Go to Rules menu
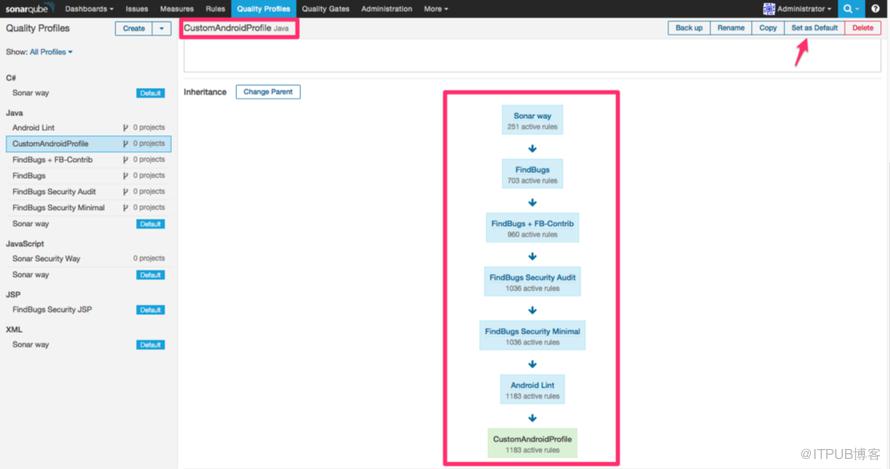Image resolution: width=890 pixels, height=469 pixels. (215, 9)
